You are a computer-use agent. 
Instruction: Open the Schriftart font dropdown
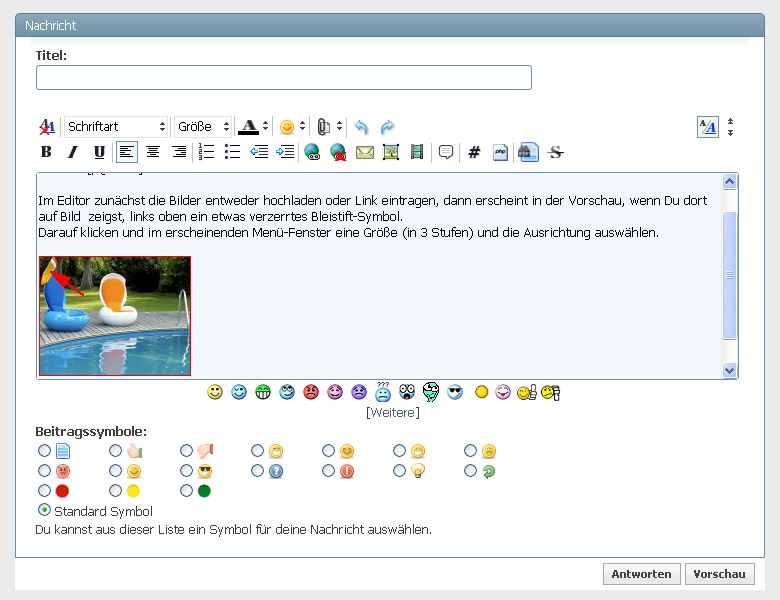(x=116, y=126)
